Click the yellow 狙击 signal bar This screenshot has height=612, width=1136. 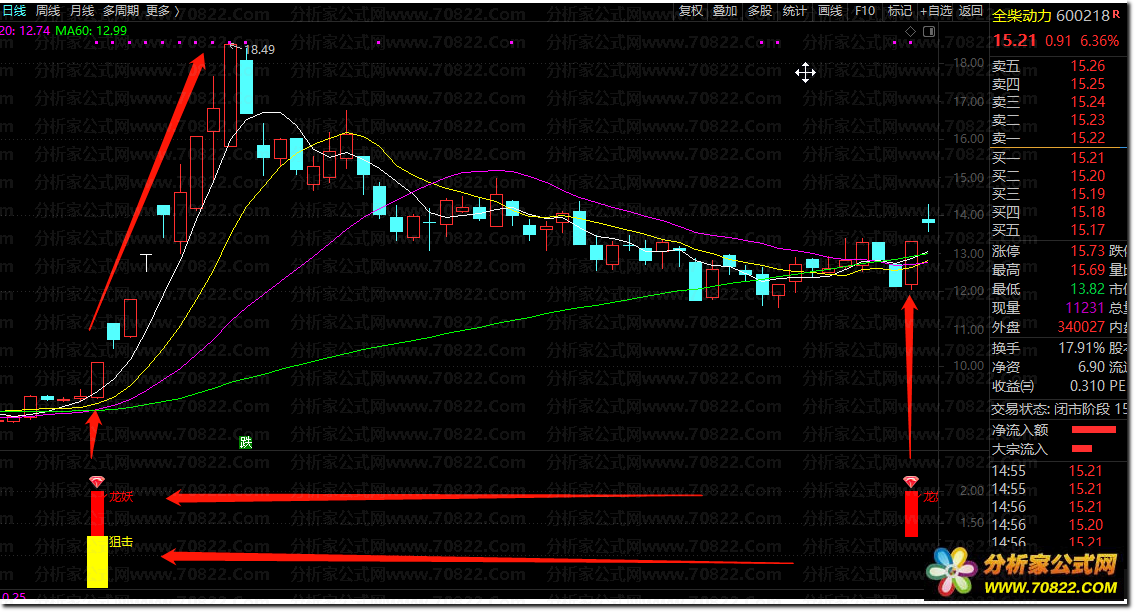pos(97,561)
